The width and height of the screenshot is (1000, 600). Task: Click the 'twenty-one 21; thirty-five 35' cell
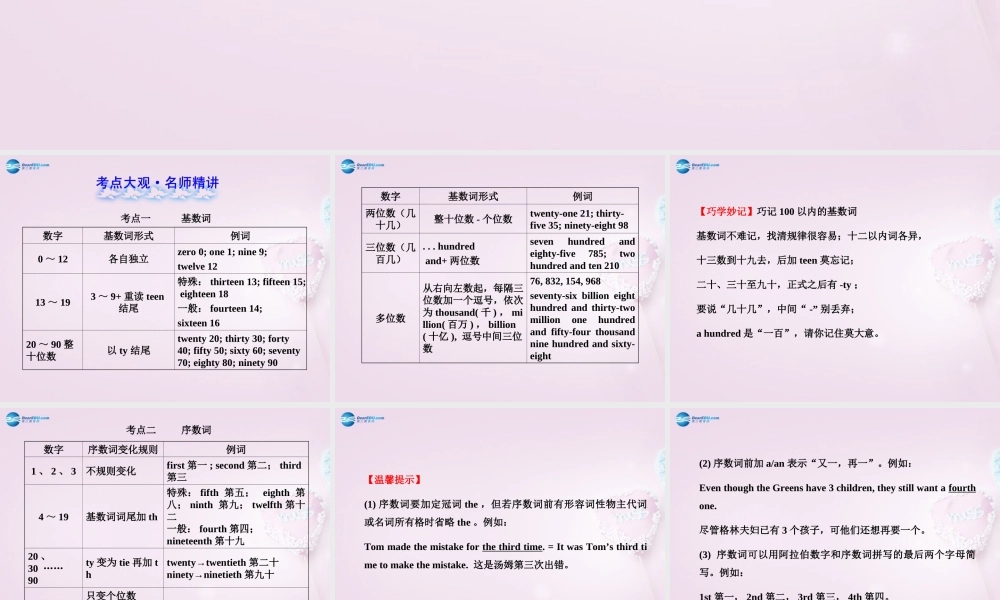click(582, 219)
